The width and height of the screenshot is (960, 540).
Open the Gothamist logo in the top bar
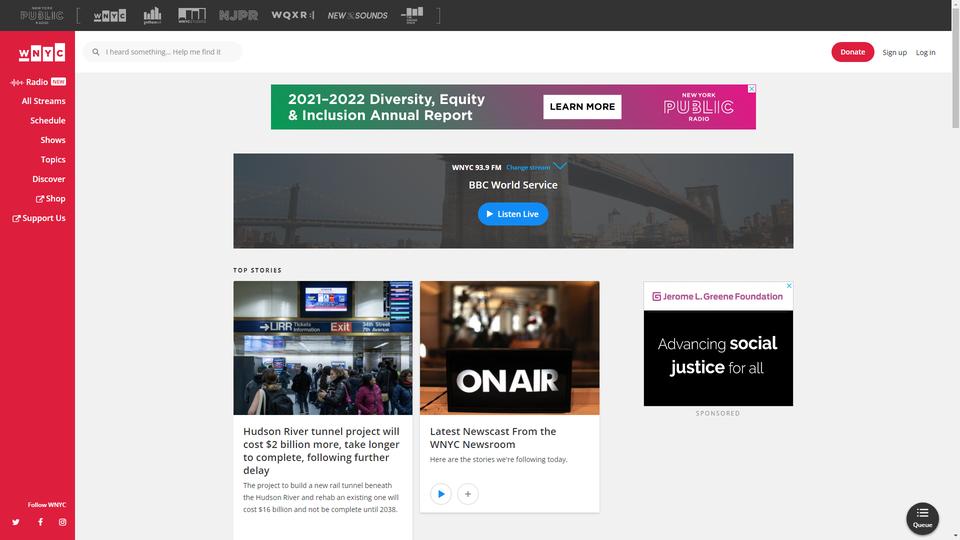152,15
